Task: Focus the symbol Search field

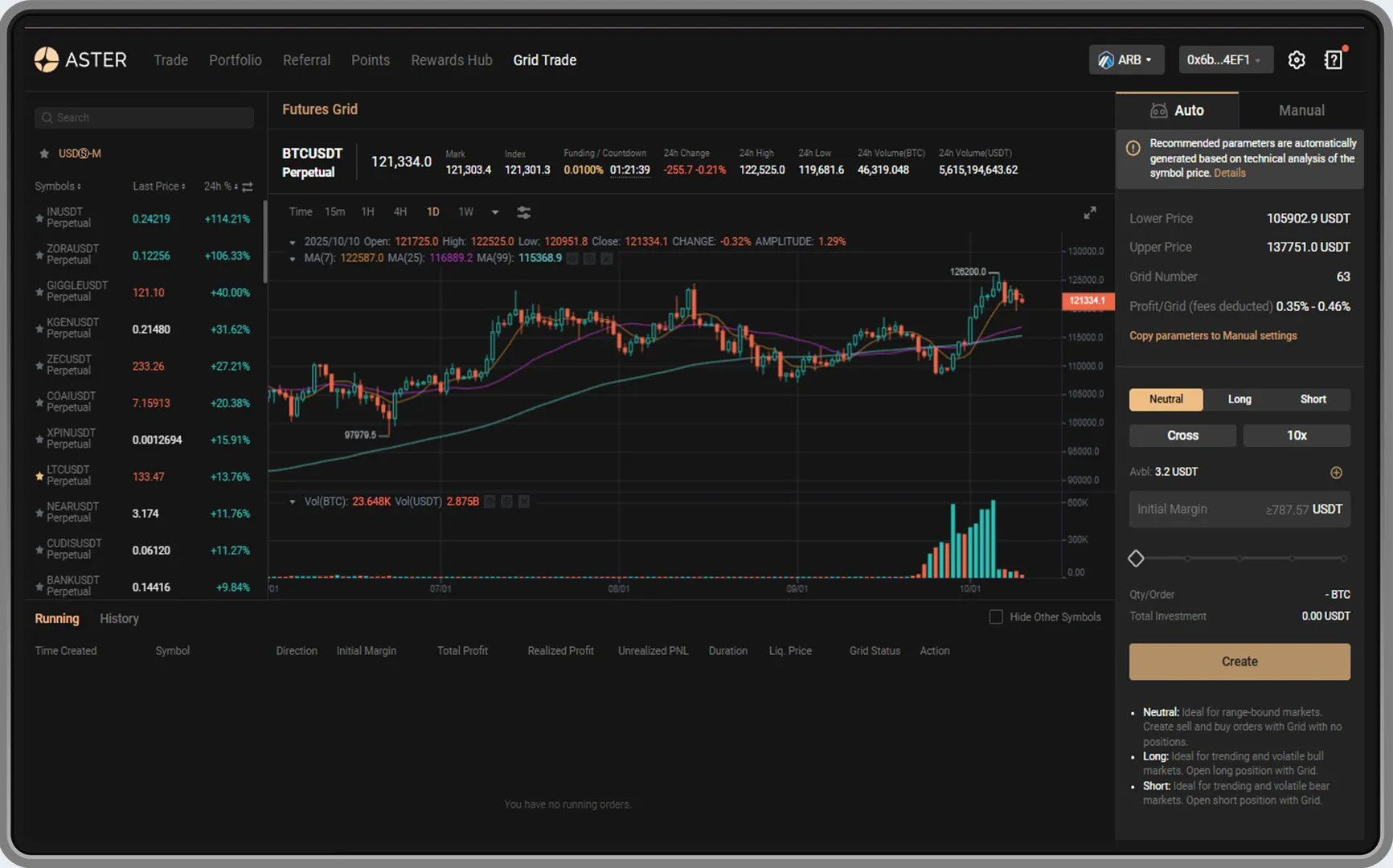Action: pyautogui.click(x=145, y=117)
